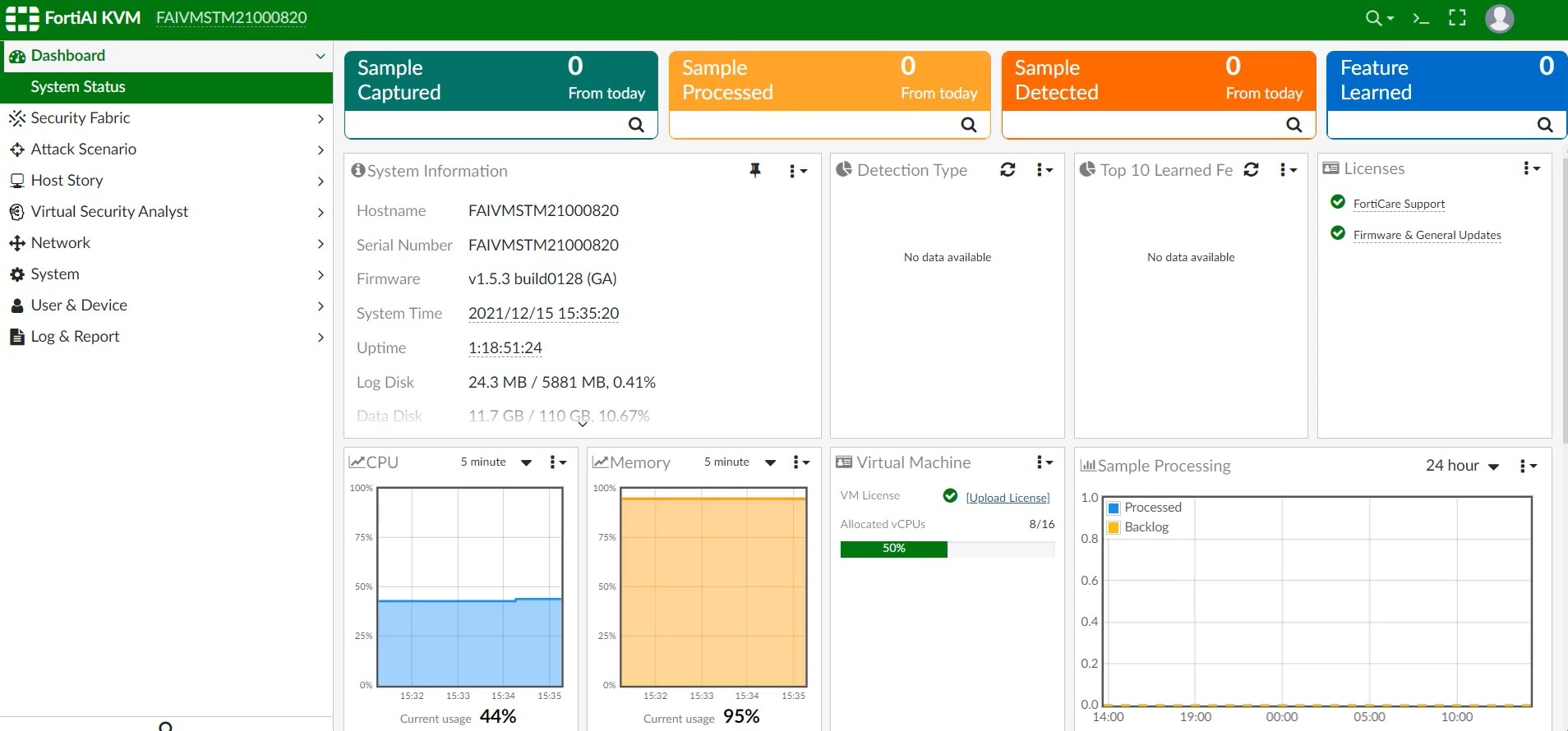Toggle Processed series in chart legend
1568x731 pixels.
[x=1144, y=508]
